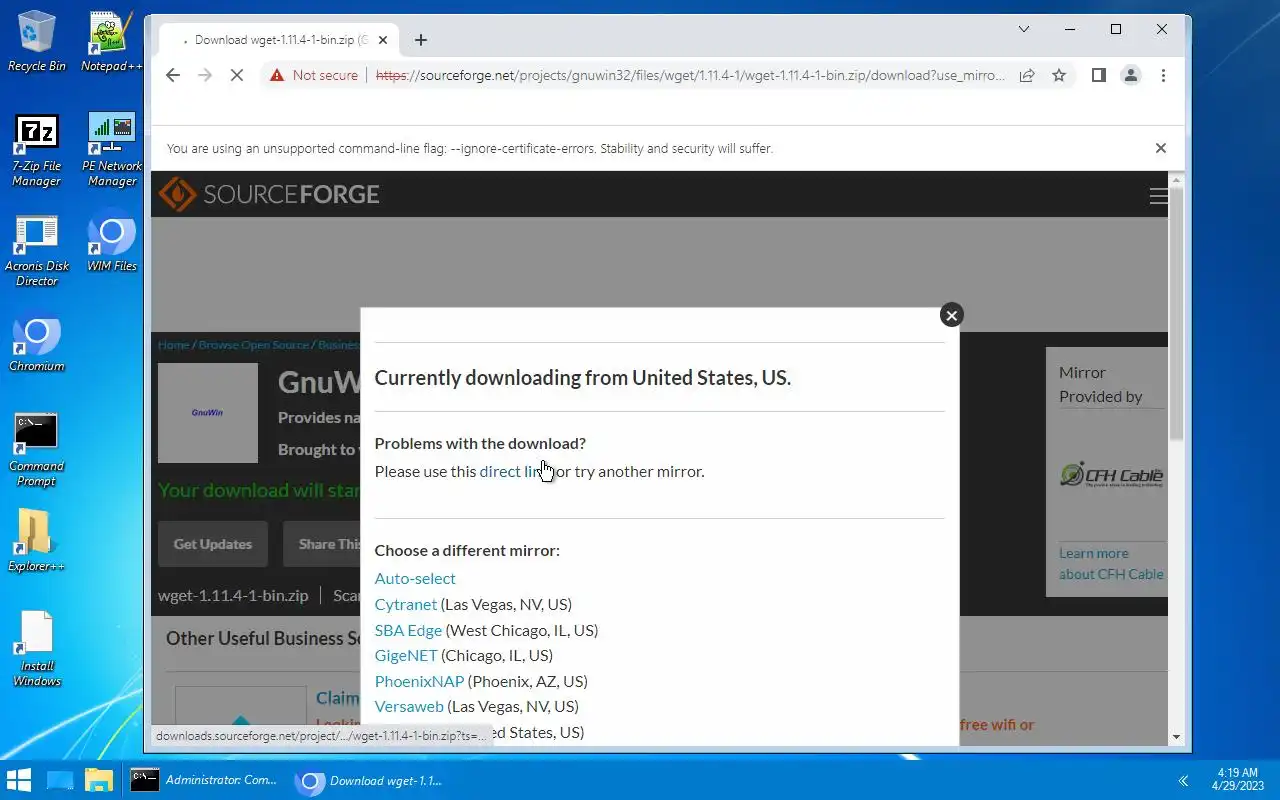The width and height of the screenshot is (1280, 800).
Task: Open the Recycle Bin desktop icon
Action: (x=37, y=40)
